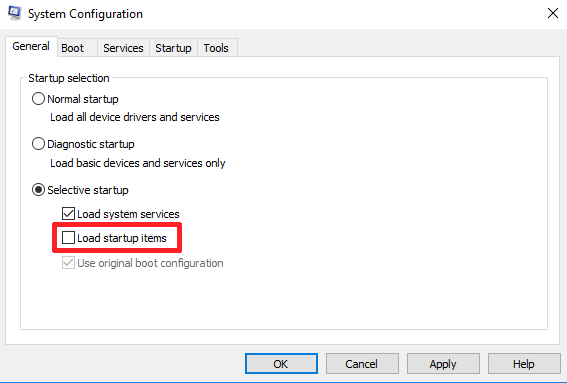
Task: Uncheck Load system services checkbox
Action: 68,214
